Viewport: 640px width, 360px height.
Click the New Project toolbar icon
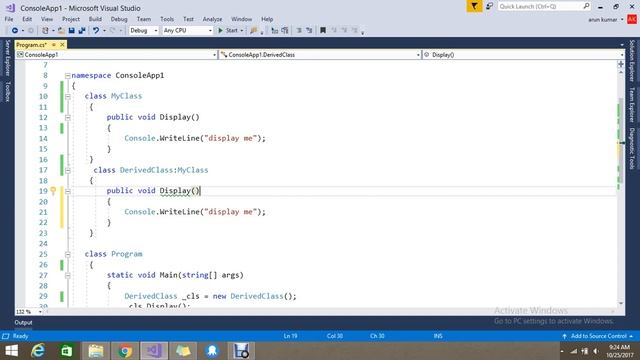[x=45, y=31]
